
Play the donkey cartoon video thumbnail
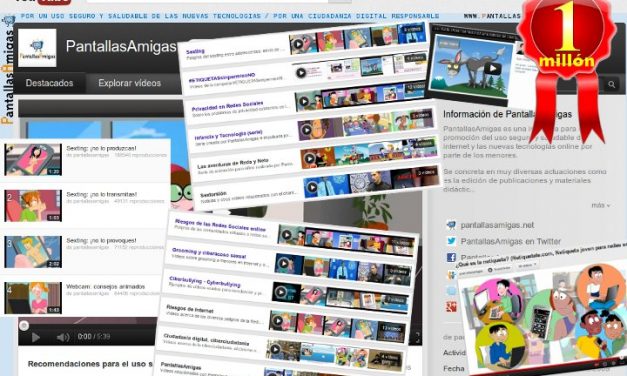pos(493,69)
